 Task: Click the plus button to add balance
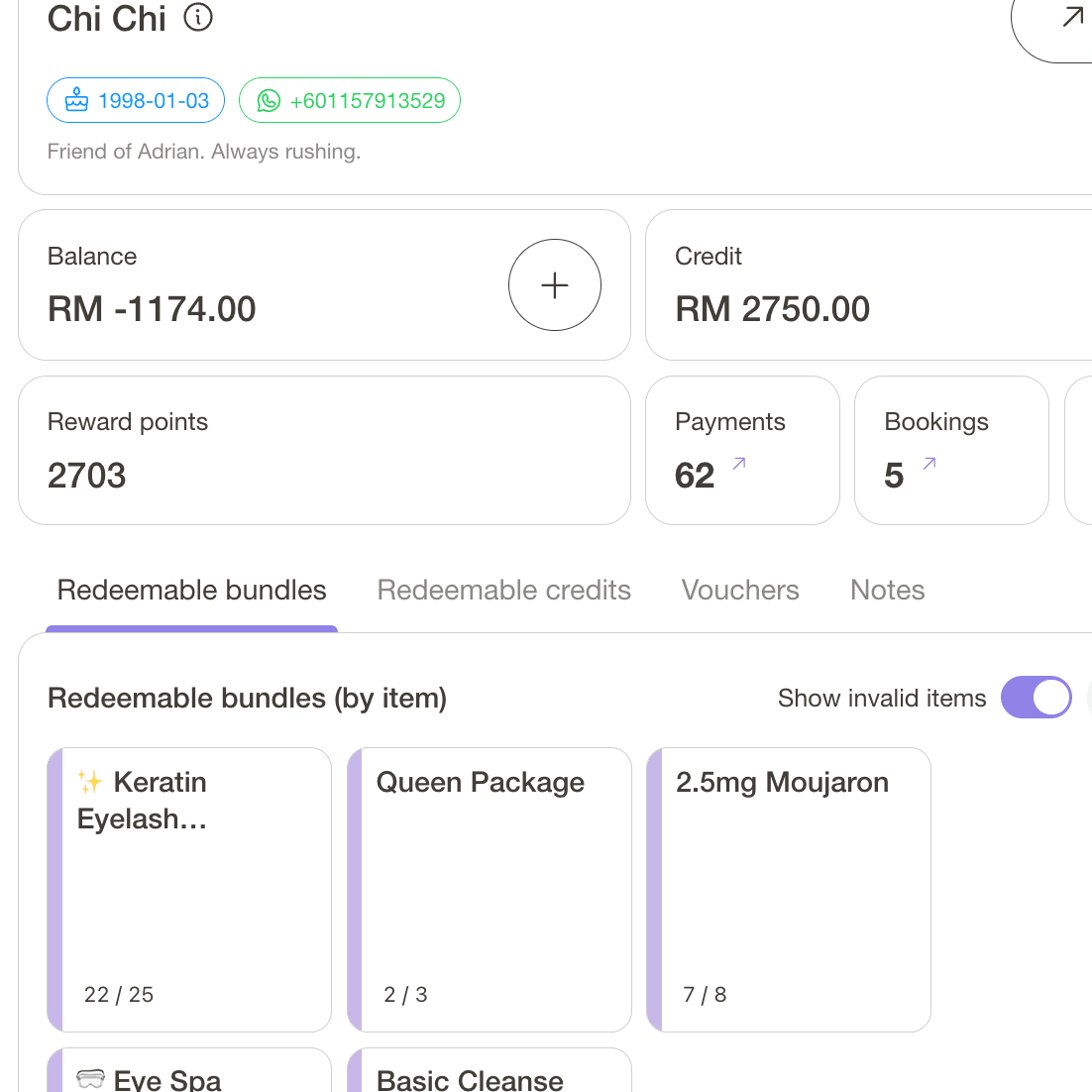click(554, 284)
